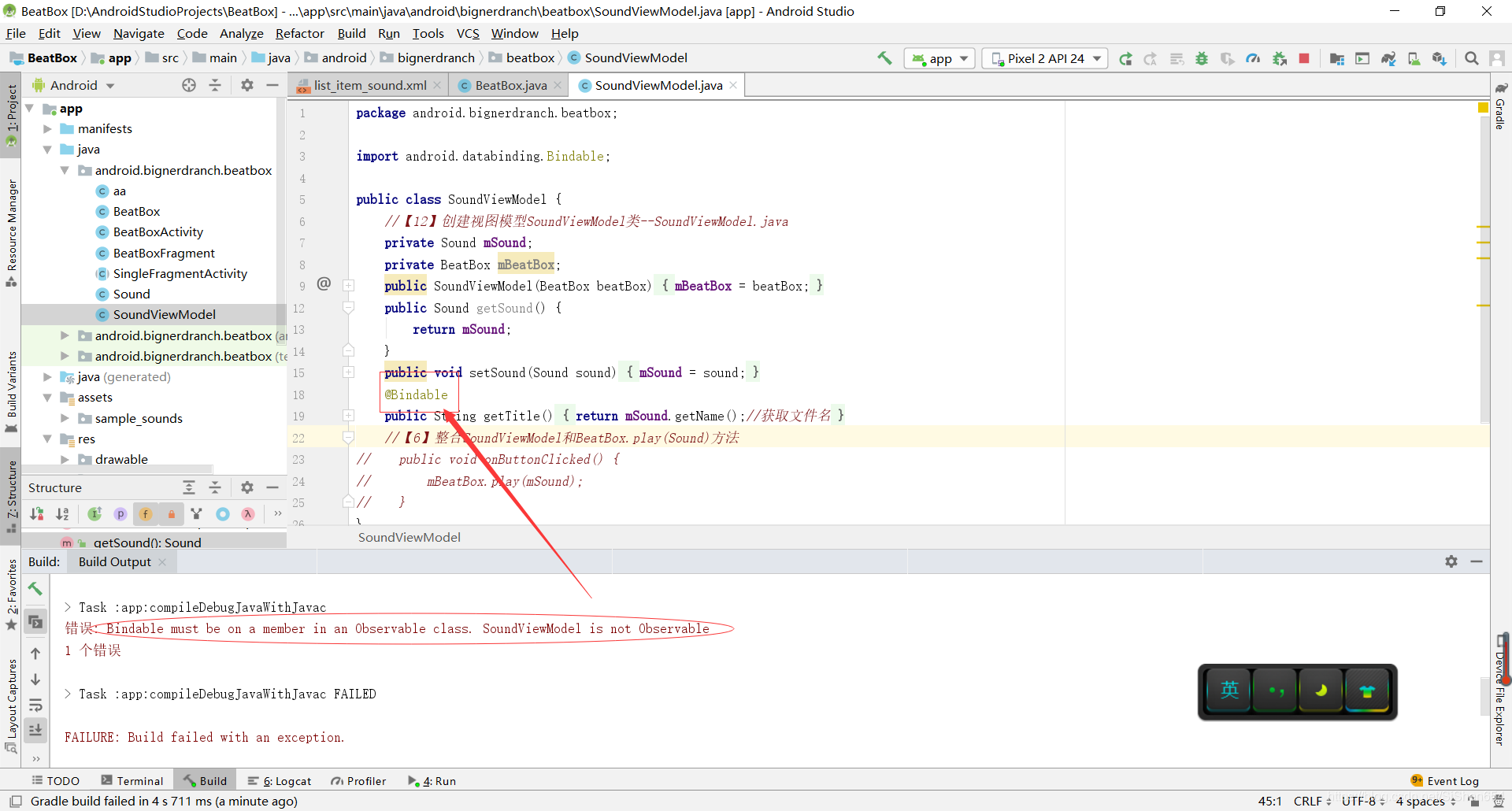Toggle Show Fields in Structure
1512x811 pixels.
(146, 514)
